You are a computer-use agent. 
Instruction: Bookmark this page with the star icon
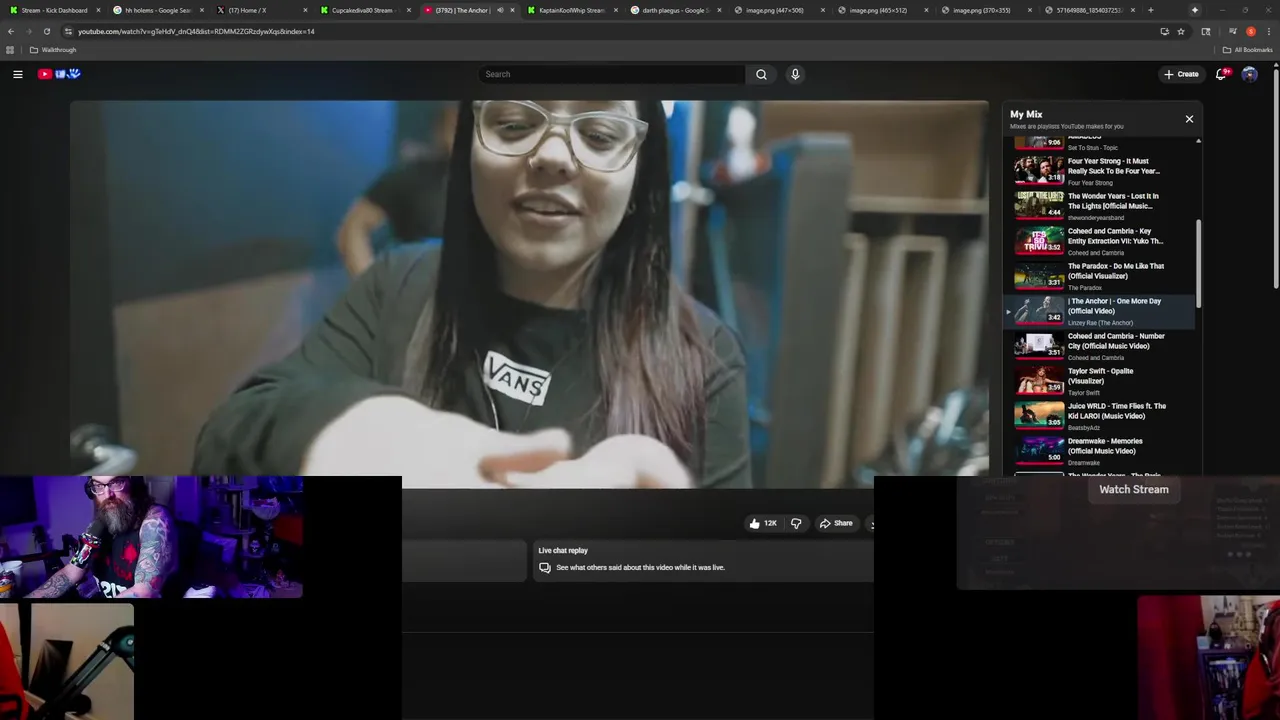coord(1181,31)
